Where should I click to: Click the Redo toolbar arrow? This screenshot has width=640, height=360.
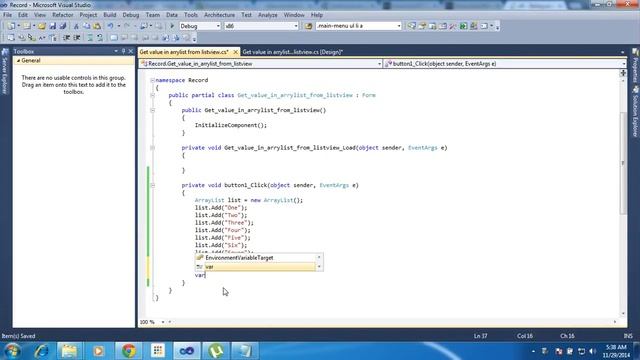tap(127, 26)
